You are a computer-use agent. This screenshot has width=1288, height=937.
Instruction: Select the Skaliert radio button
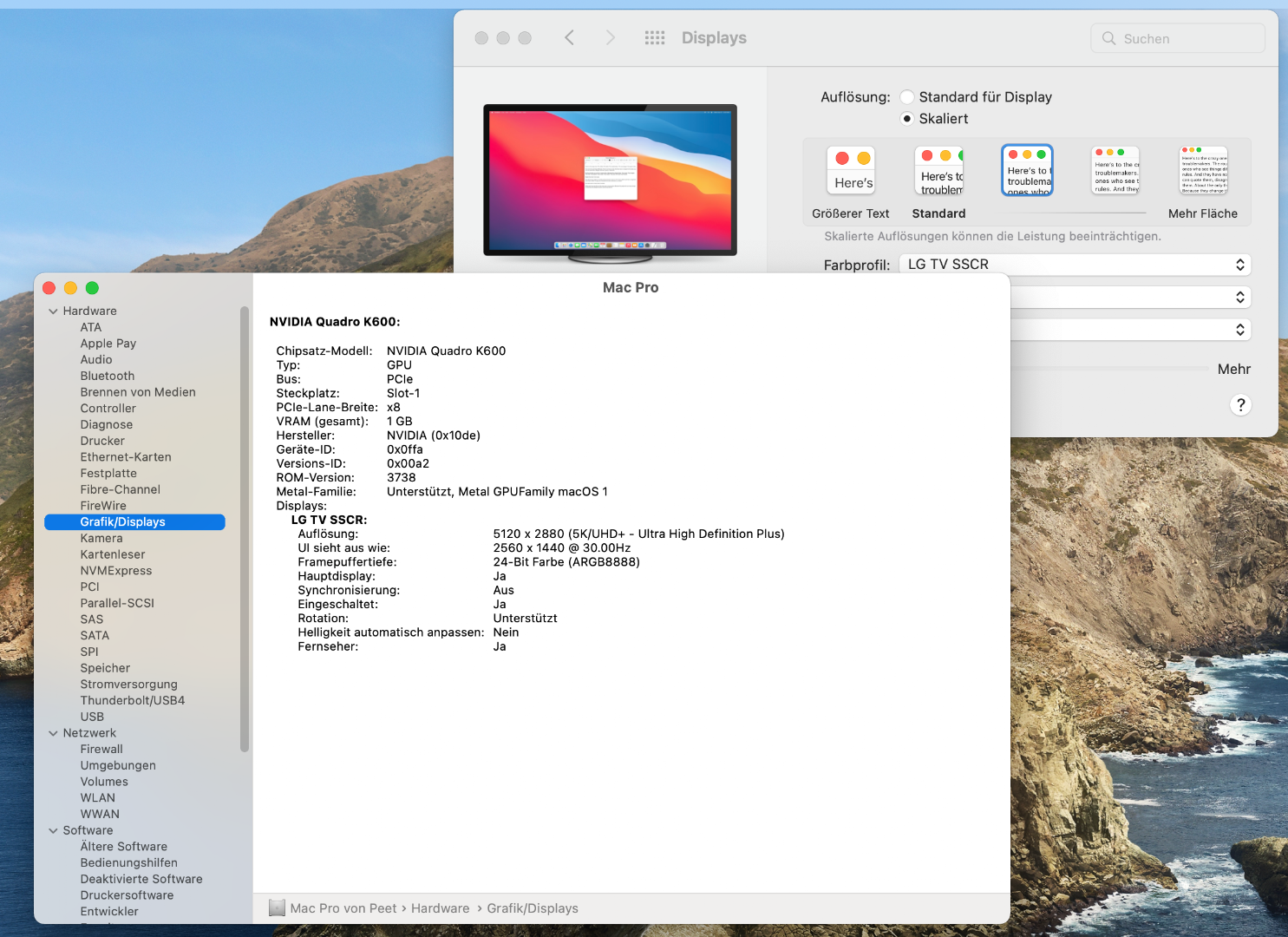point(907,119)
